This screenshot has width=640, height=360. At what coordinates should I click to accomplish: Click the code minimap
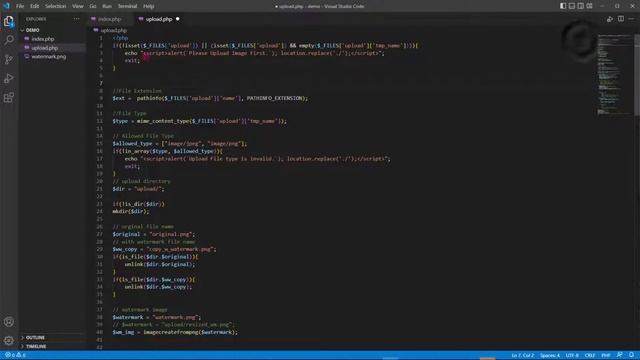coord(615,75)
